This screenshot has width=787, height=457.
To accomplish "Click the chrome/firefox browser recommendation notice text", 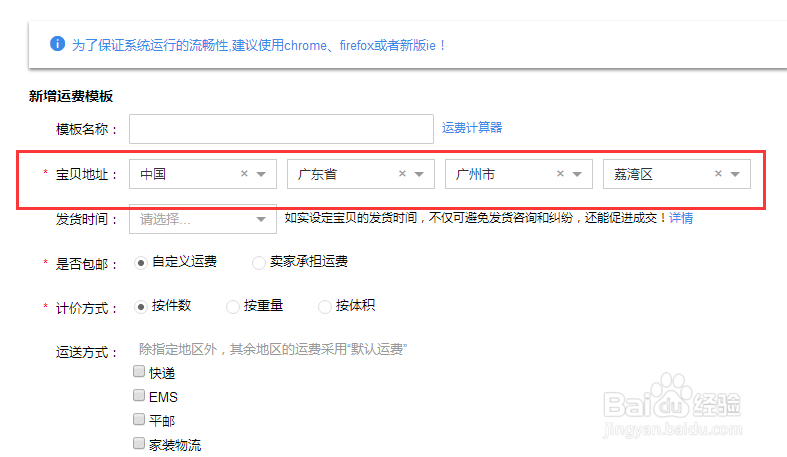I will click(258, 45).
